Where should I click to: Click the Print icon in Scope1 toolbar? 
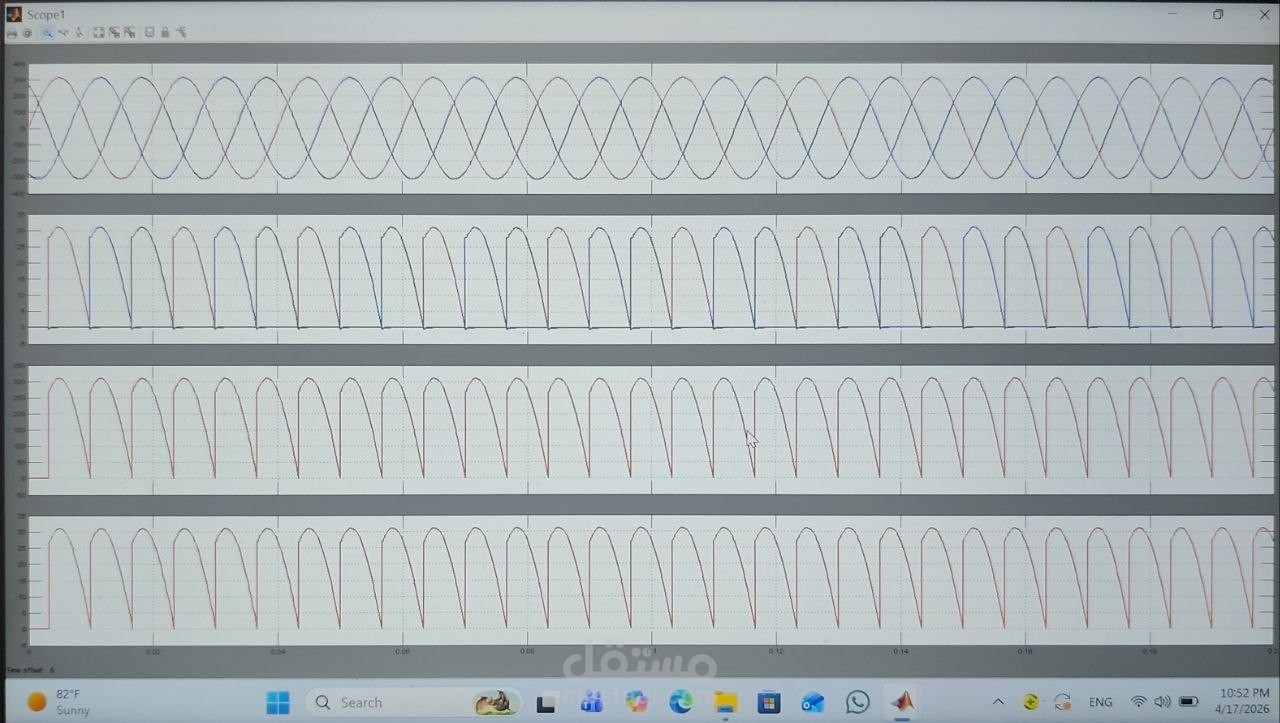(x=12, y=33)
